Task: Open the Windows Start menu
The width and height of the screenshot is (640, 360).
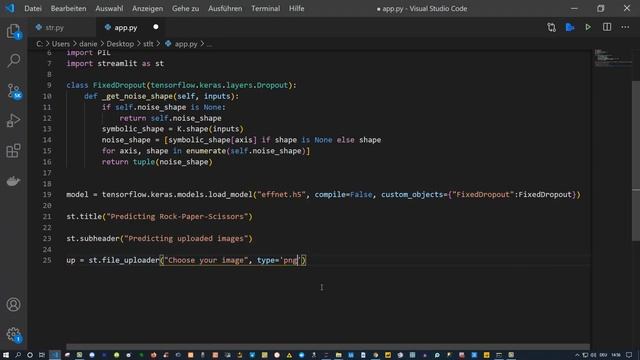Action: [x=5, y=355]
